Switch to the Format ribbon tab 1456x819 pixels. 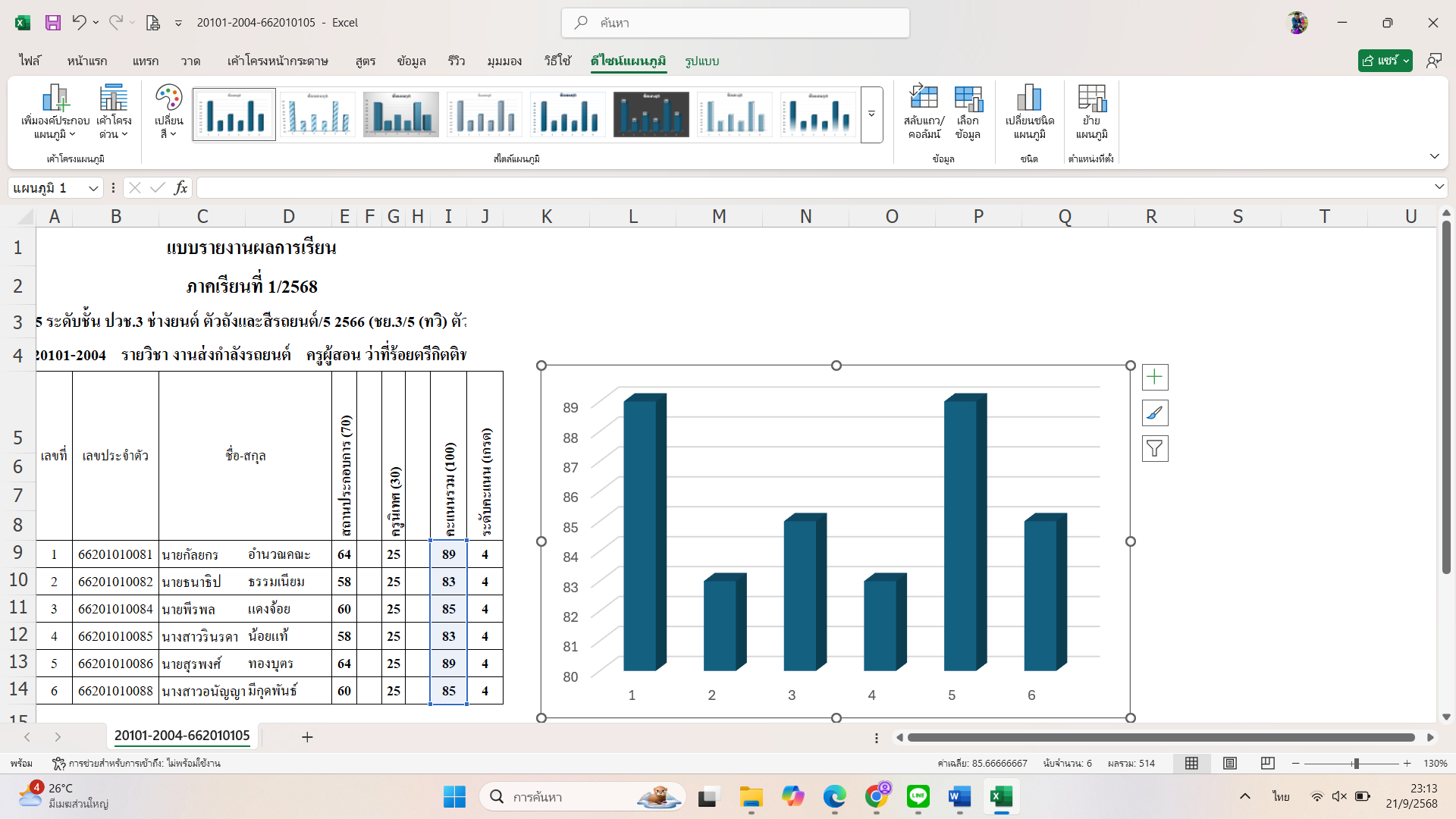coord(701,61)
